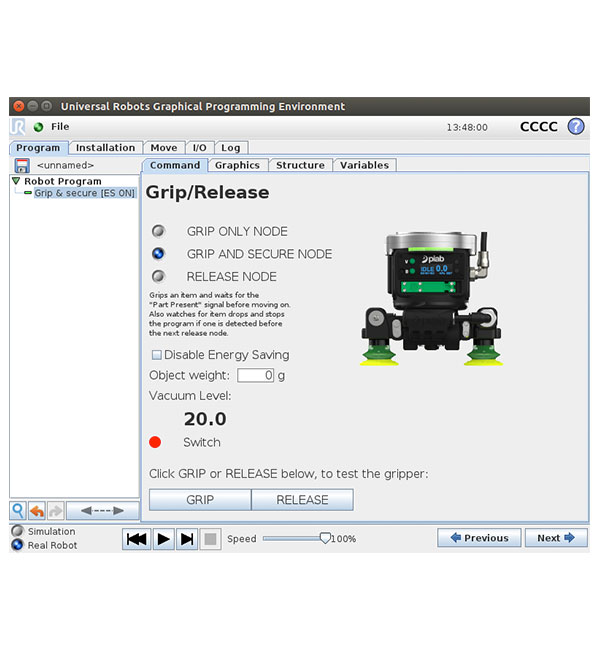Select GRIP ONLY NODE radio button
This screenshot has height=650, width=600.
[x=158, y=231]
